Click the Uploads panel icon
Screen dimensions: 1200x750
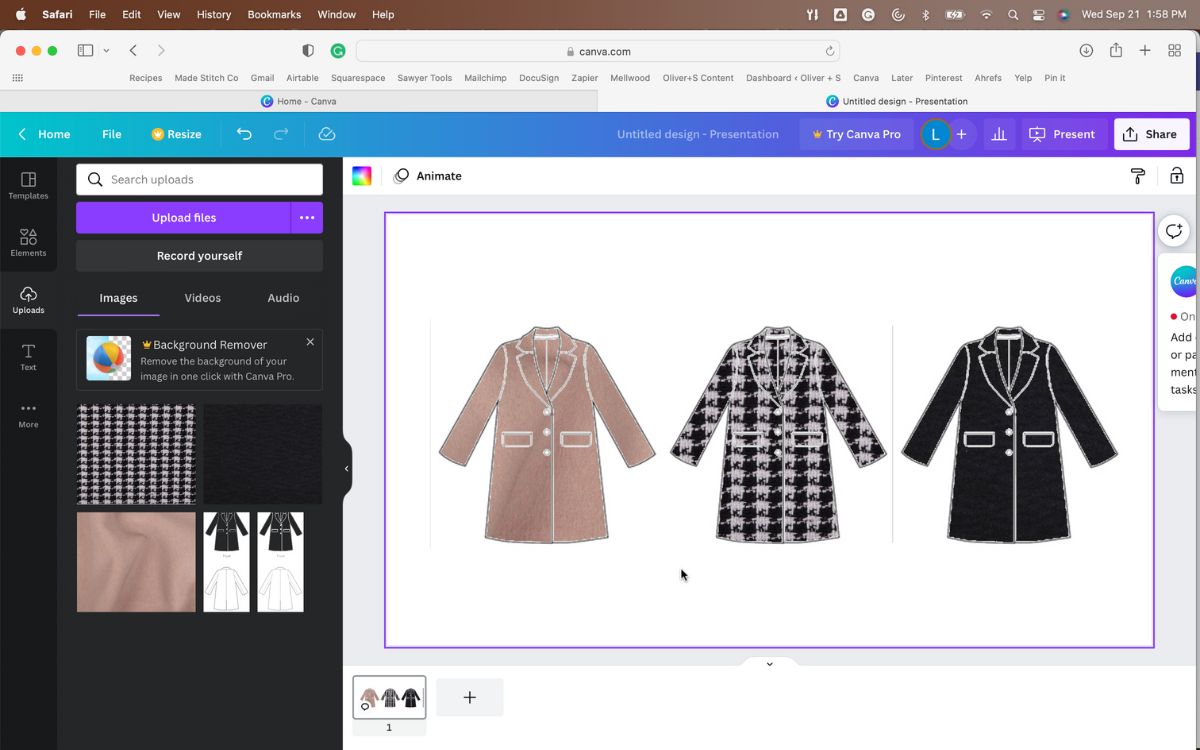[x=28, y=298]
